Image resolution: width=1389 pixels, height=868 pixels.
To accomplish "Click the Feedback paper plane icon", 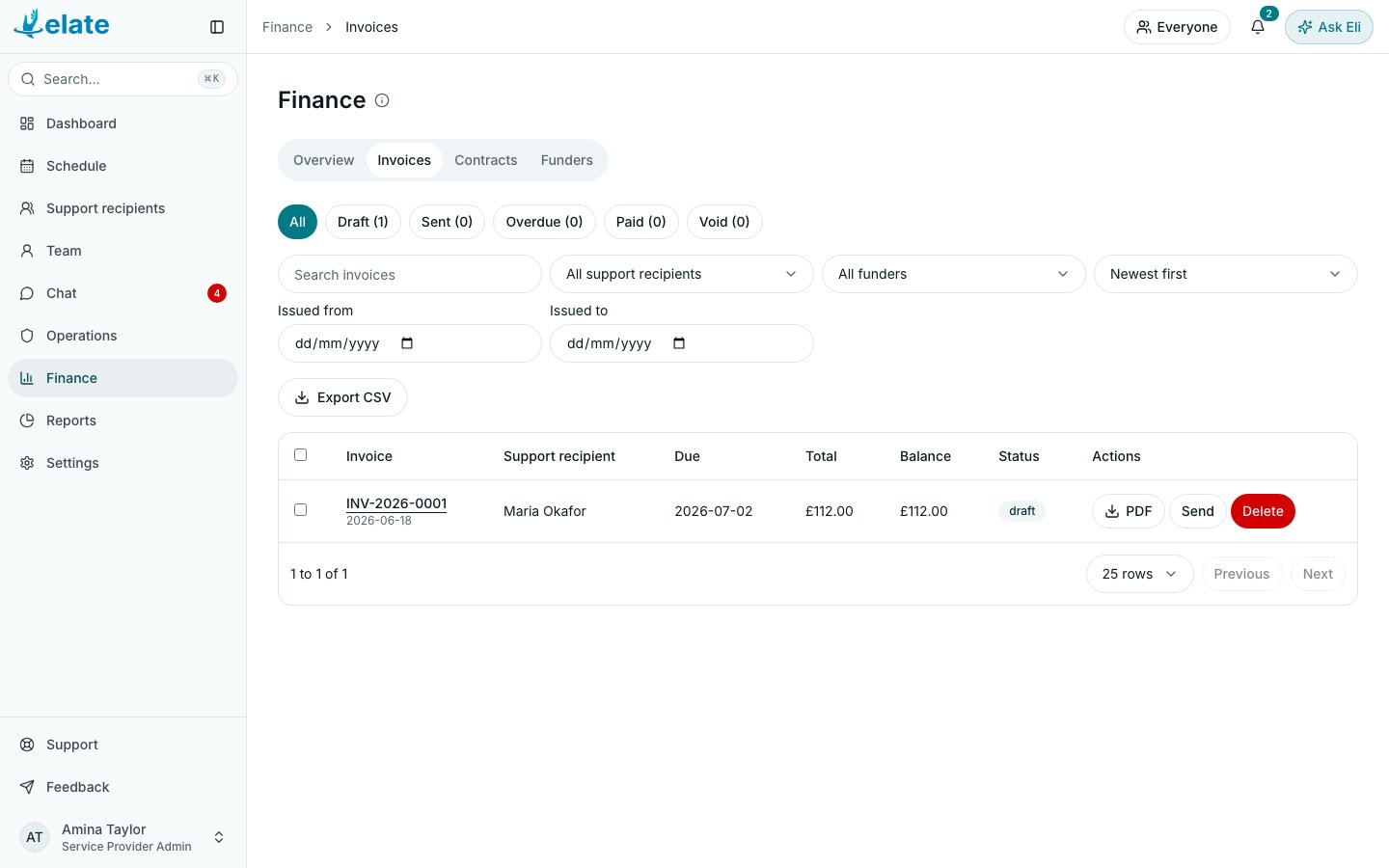I will click(x=27, y=787).
